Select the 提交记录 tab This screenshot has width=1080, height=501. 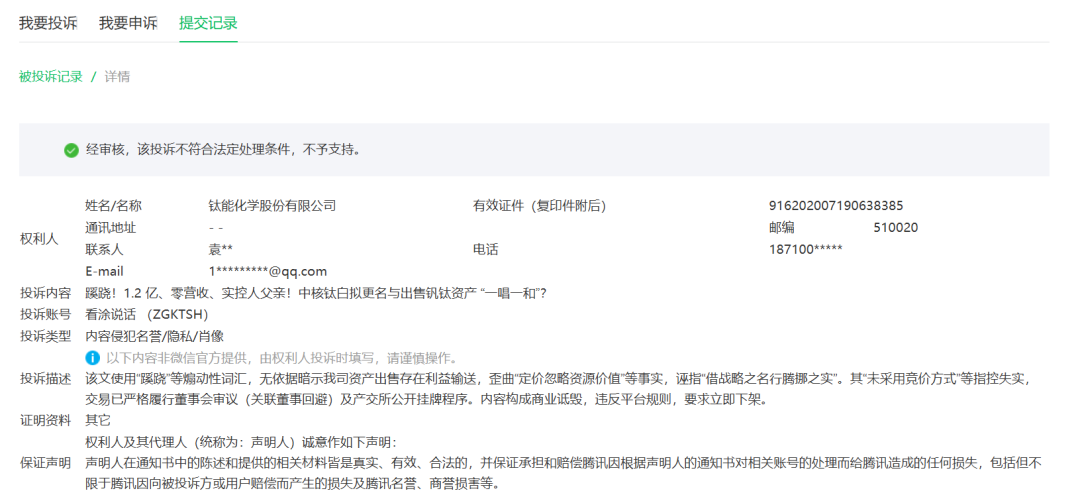[x=208, y=23]
